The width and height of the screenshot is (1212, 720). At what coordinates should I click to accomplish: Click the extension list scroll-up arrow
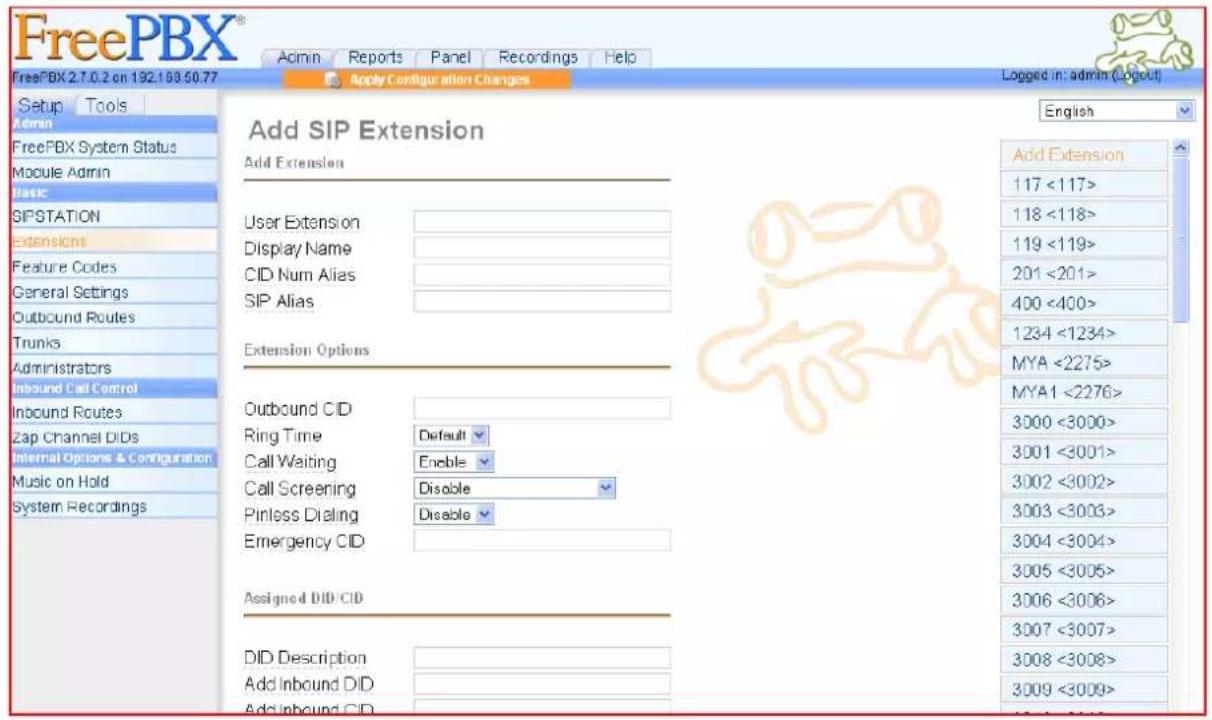point(1181,150)
